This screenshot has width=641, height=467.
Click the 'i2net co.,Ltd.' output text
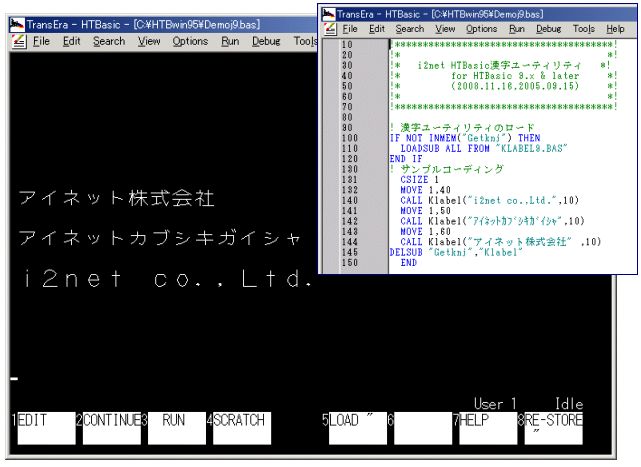point(168,278)
